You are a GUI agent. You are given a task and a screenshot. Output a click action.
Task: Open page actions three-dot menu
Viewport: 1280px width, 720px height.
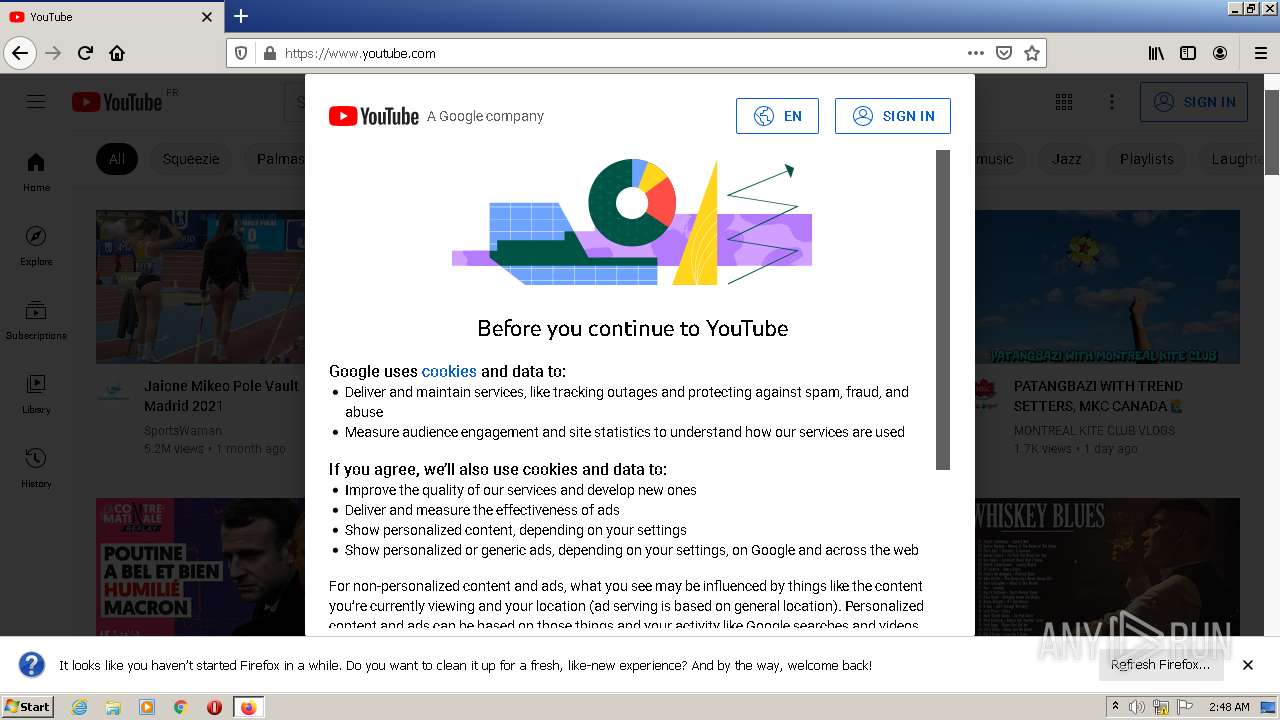click(975, 53)
